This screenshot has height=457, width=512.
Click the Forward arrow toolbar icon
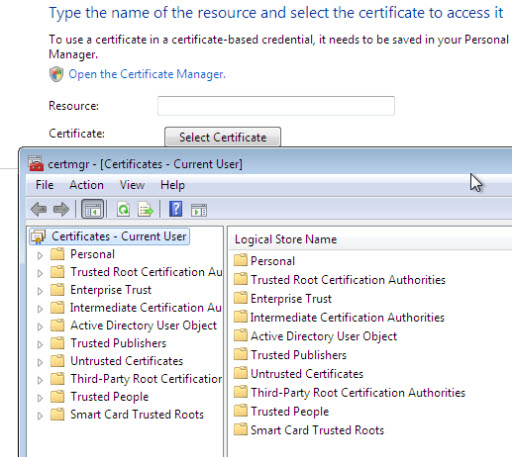tap(61, 210)
